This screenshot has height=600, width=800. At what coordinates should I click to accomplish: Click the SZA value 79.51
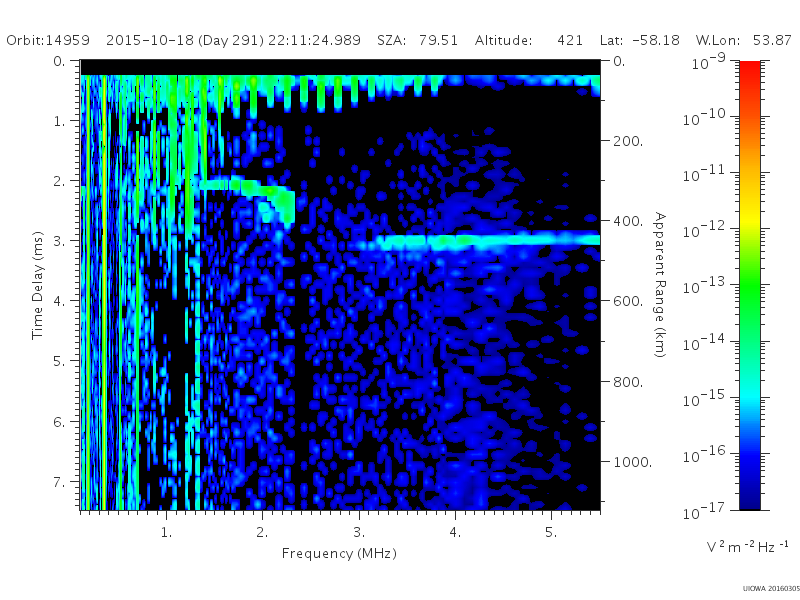point(438,40)
